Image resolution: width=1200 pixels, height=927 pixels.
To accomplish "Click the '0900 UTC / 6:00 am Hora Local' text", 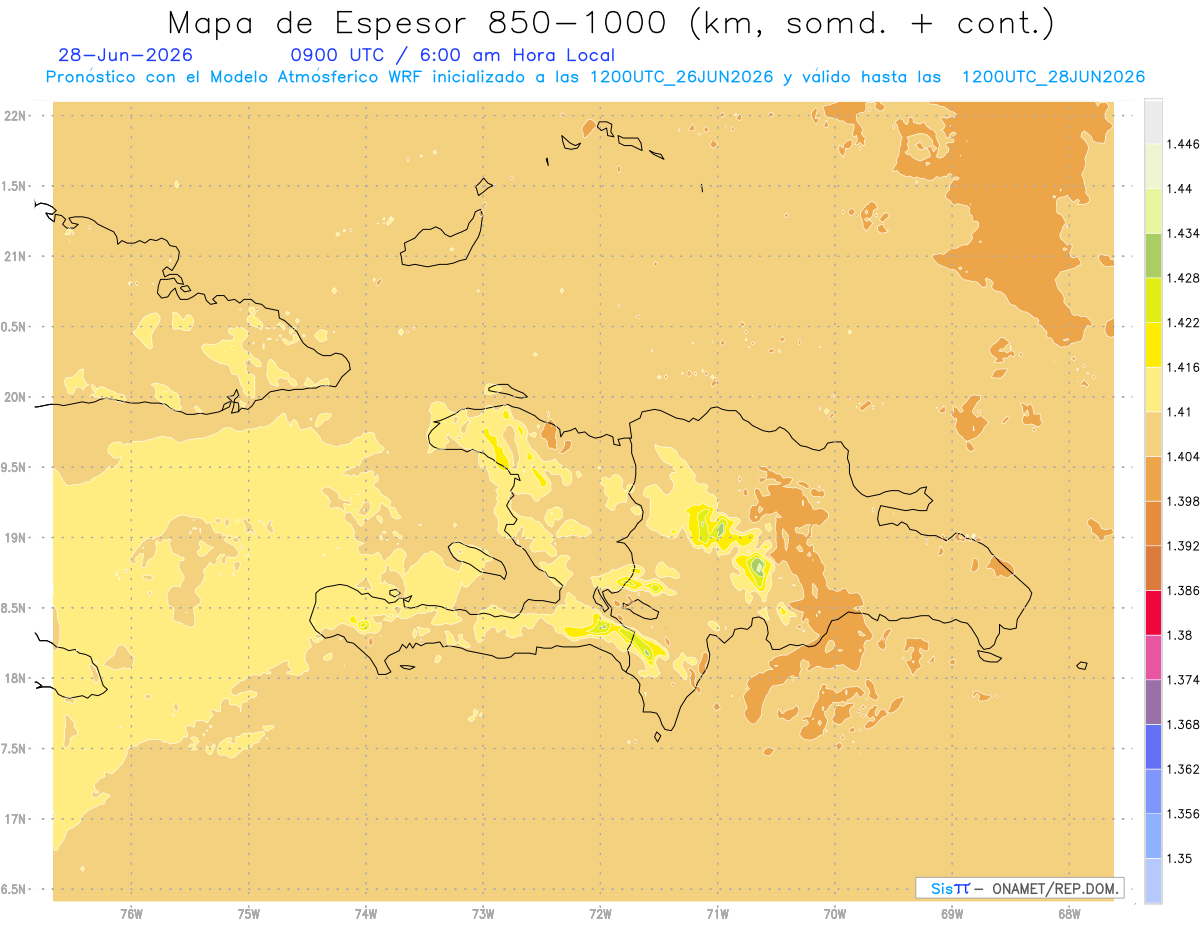I will pyautogui.click(x=452, y=55).
